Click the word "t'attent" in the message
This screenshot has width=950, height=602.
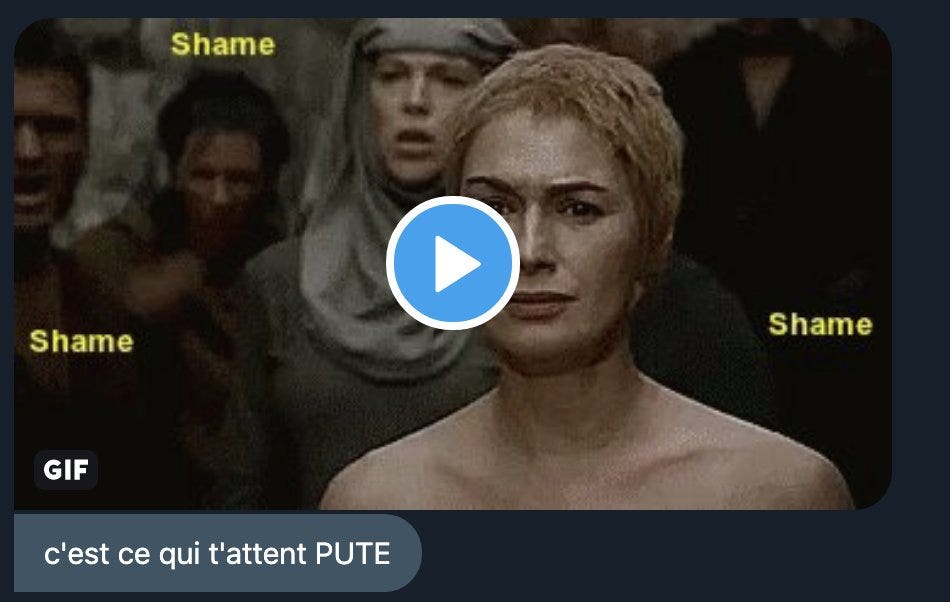(x=258, y=554)
